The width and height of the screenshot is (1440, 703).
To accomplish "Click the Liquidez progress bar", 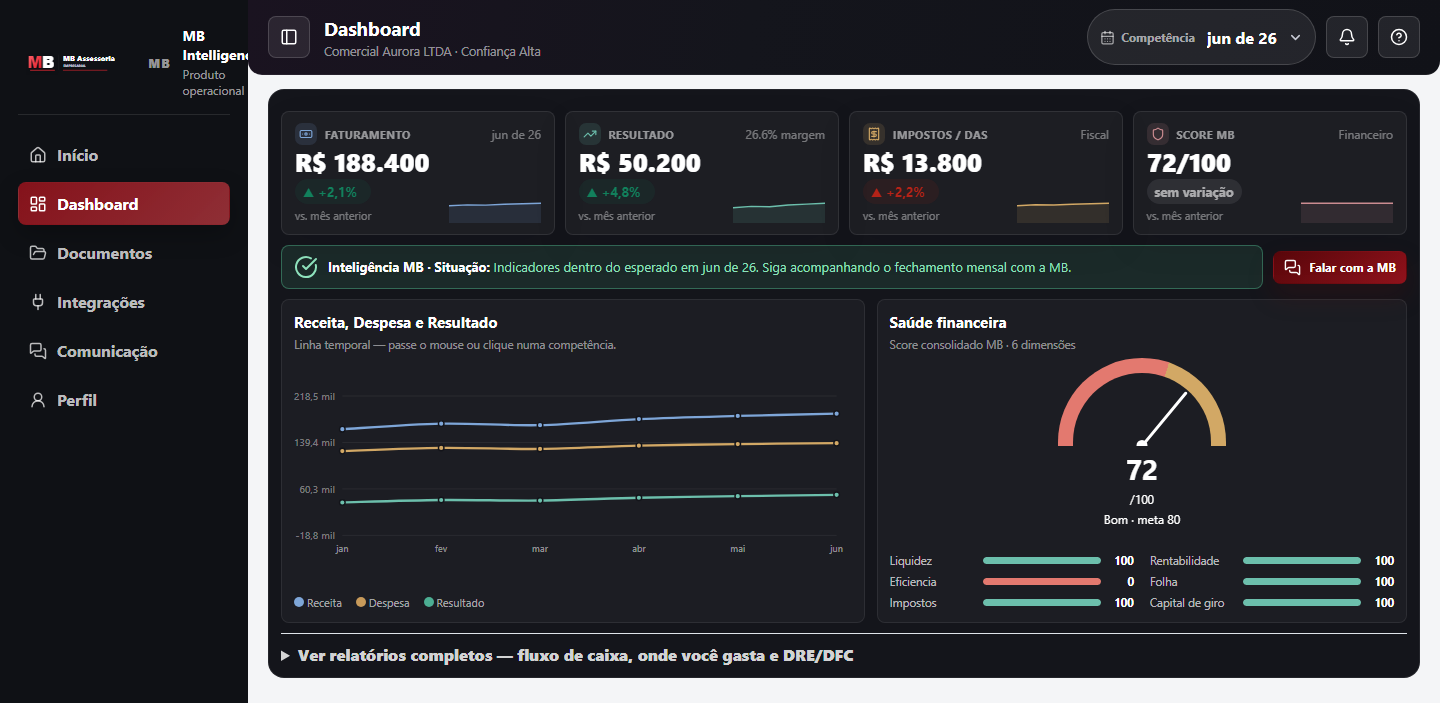I will tap(1042, 561).
